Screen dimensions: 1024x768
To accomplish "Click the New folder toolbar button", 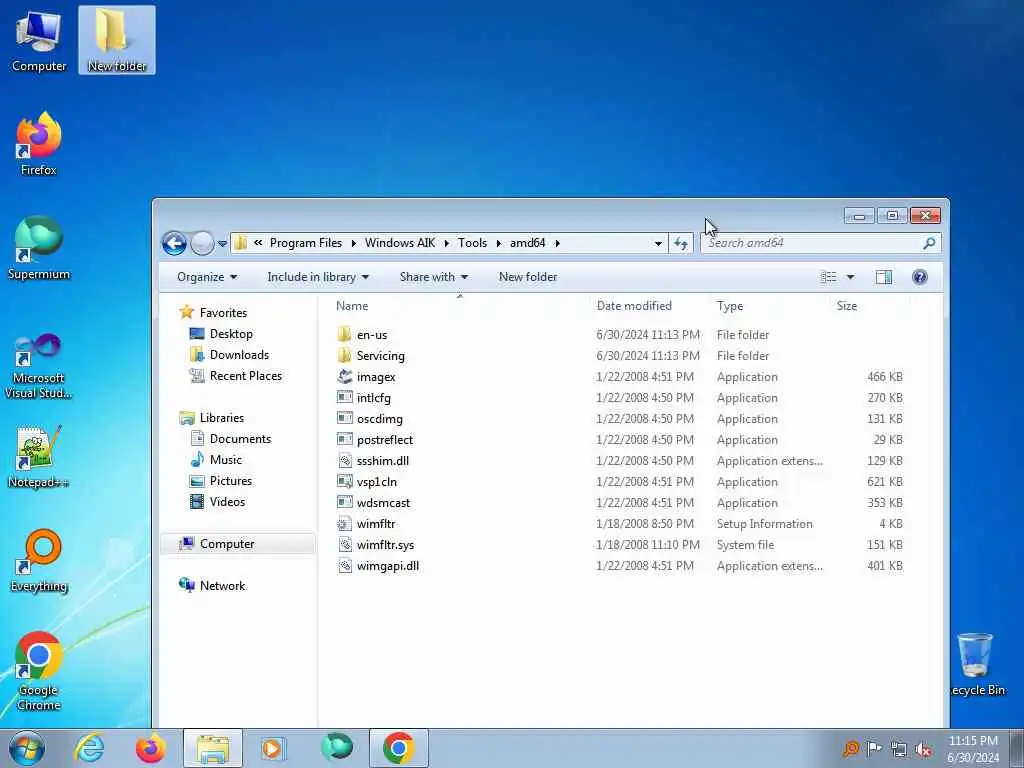I will [x=528, y=277].
